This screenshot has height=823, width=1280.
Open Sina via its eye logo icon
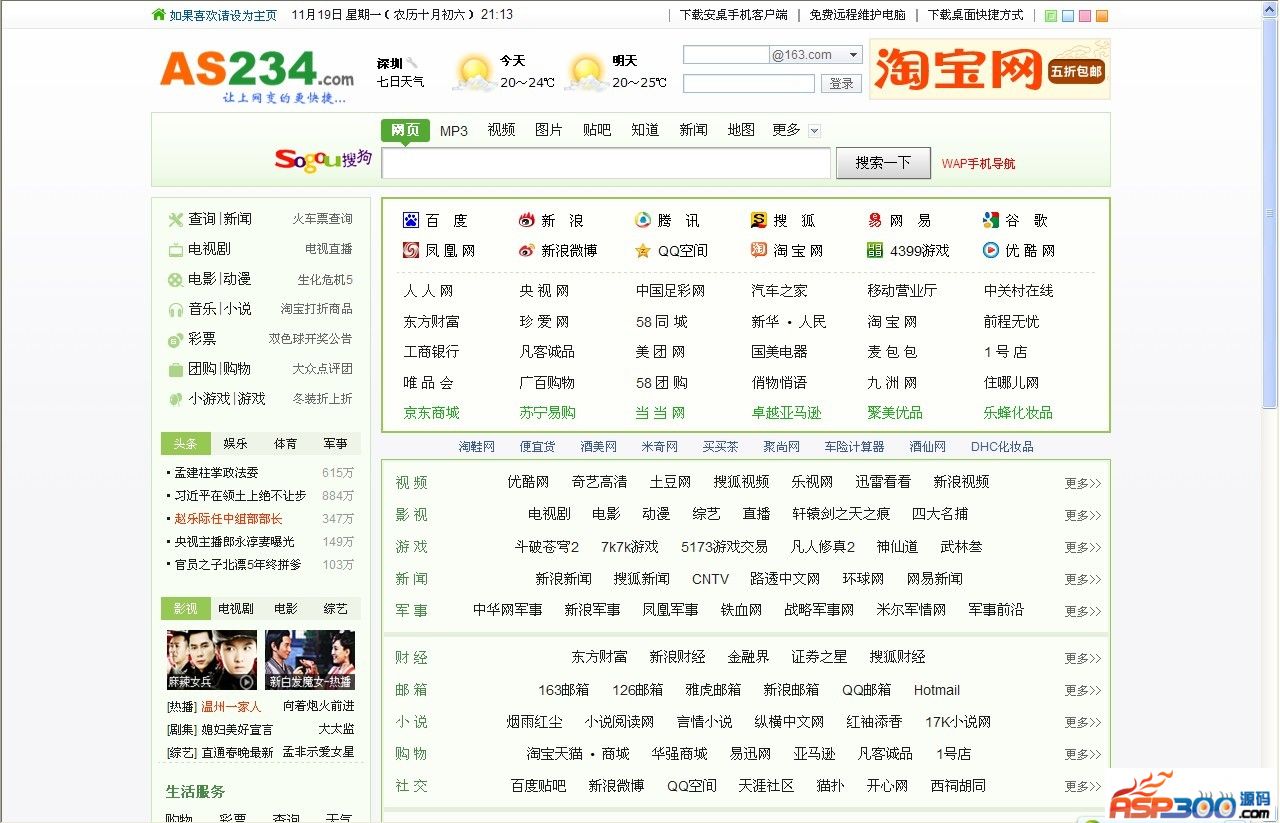(x=527, y=221)
